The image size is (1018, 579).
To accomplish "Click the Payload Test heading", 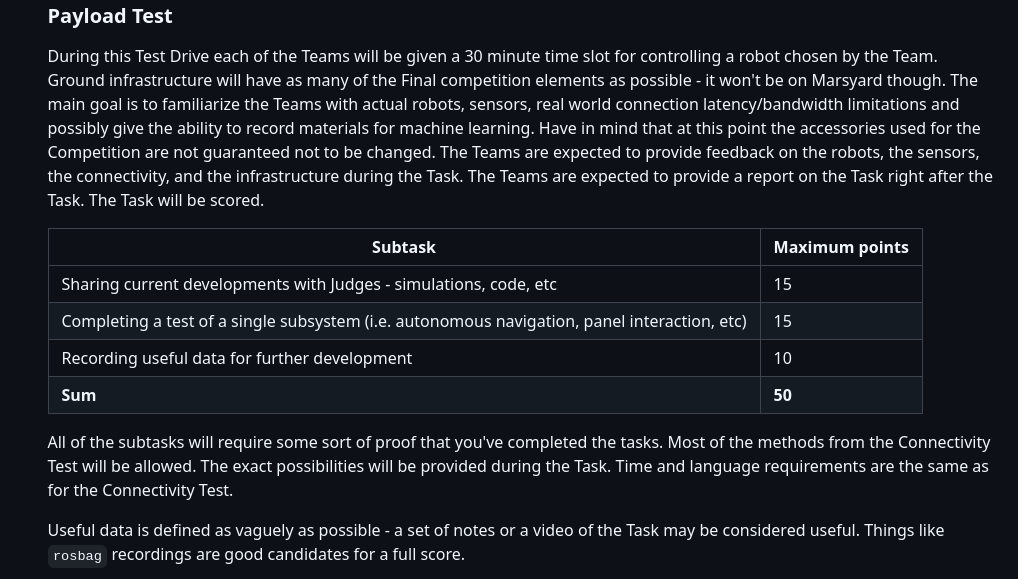I will click(x=110, y=16).
